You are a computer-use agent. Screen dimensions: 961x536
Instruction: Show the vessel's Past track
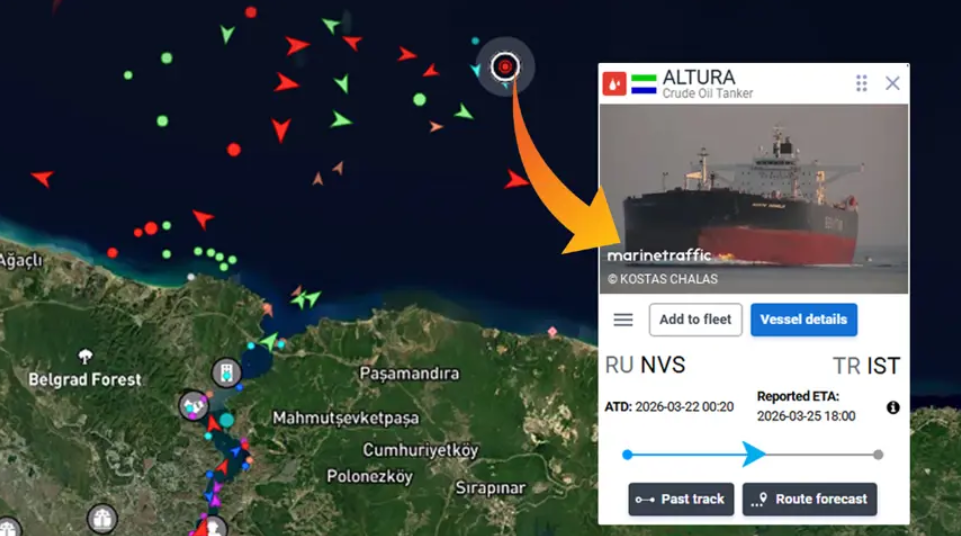(681, 499)
